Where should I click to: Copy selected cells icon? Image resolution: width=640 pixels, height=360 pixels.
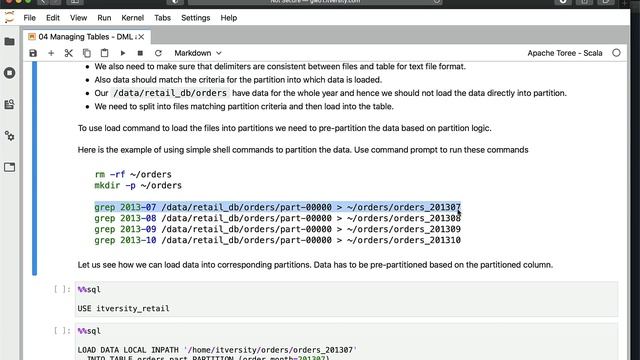click(x=87, y=53)
